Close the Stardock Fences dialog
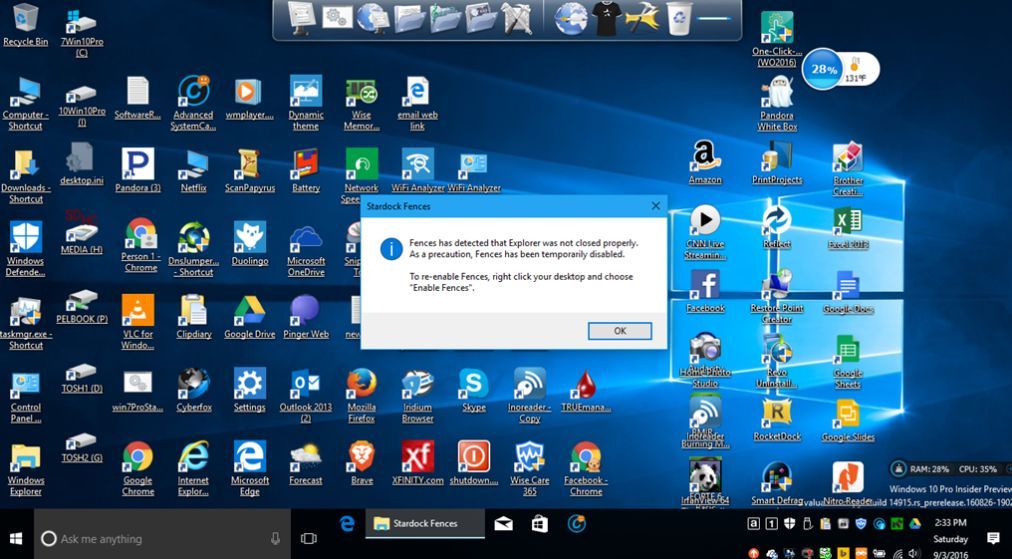The image size is (1012, 559). click(656, 206)
